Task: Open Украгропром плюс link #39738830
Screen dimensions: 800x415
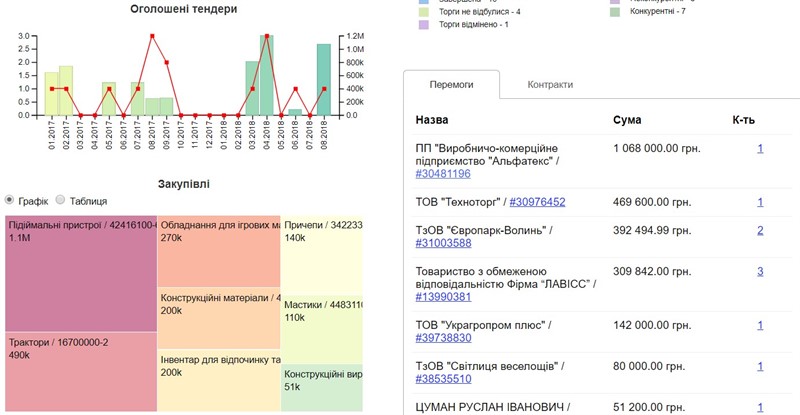Action: 443,338
